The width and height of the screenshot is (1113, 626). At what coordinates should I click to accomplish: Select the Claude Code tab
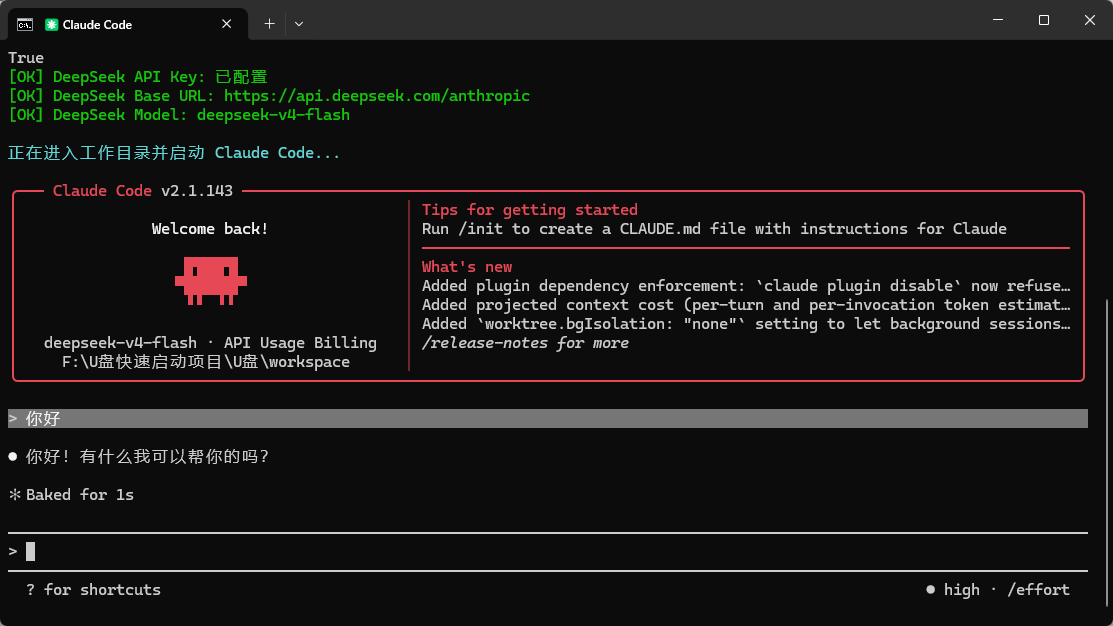pos(128,24)
